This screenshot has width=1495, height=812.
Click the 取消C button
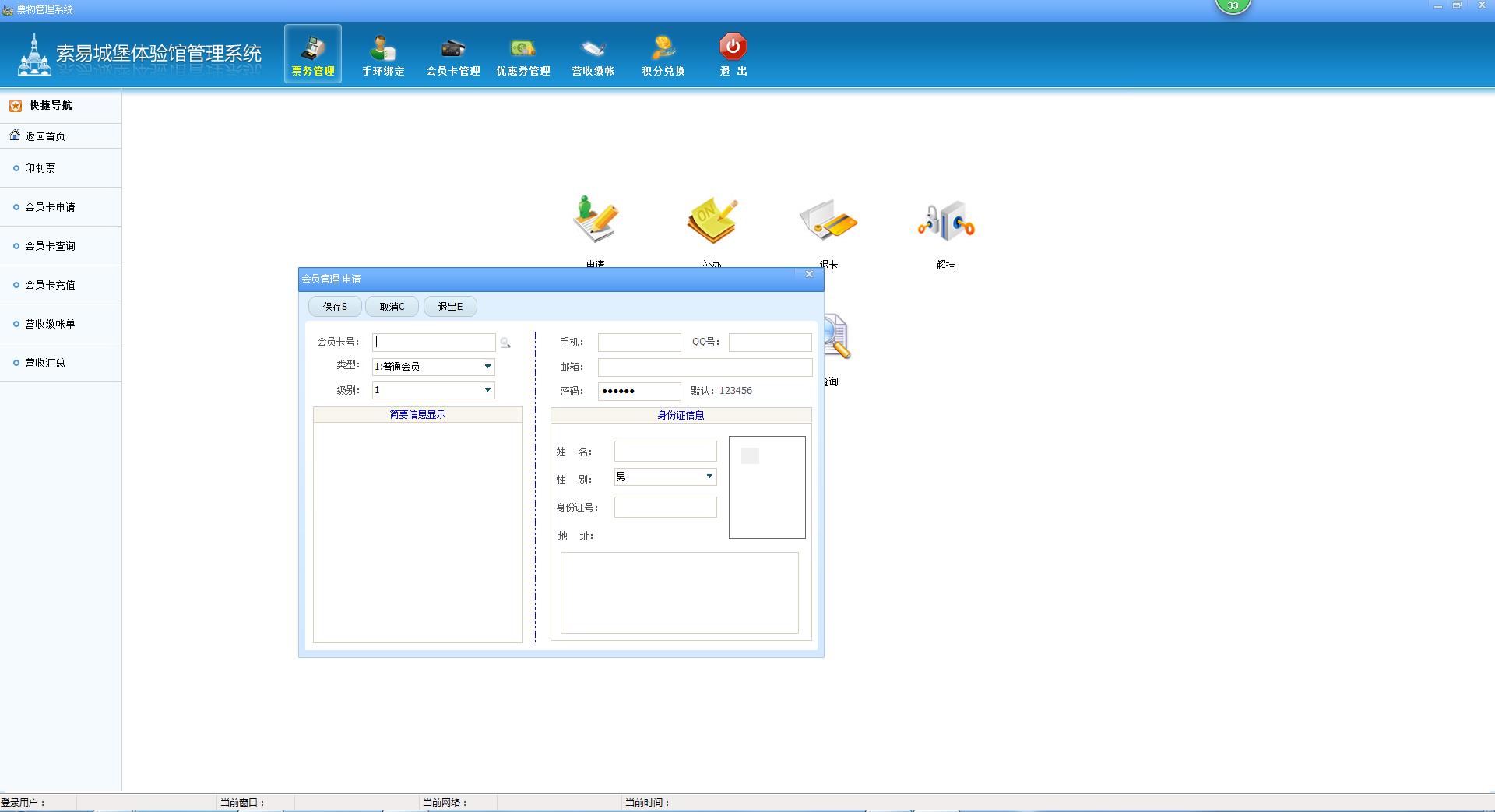pos(392,307)
